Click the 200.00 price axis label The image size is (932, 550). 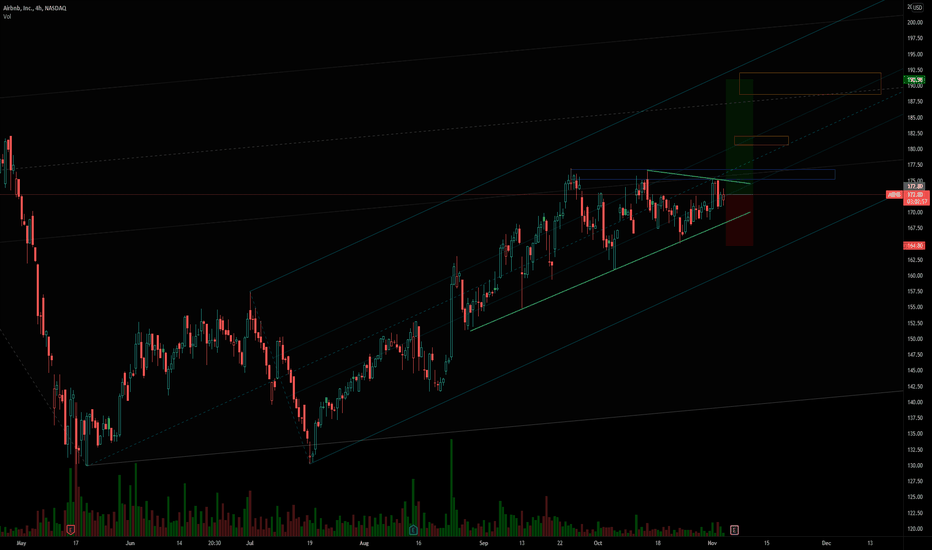click(x=914, y=23)
